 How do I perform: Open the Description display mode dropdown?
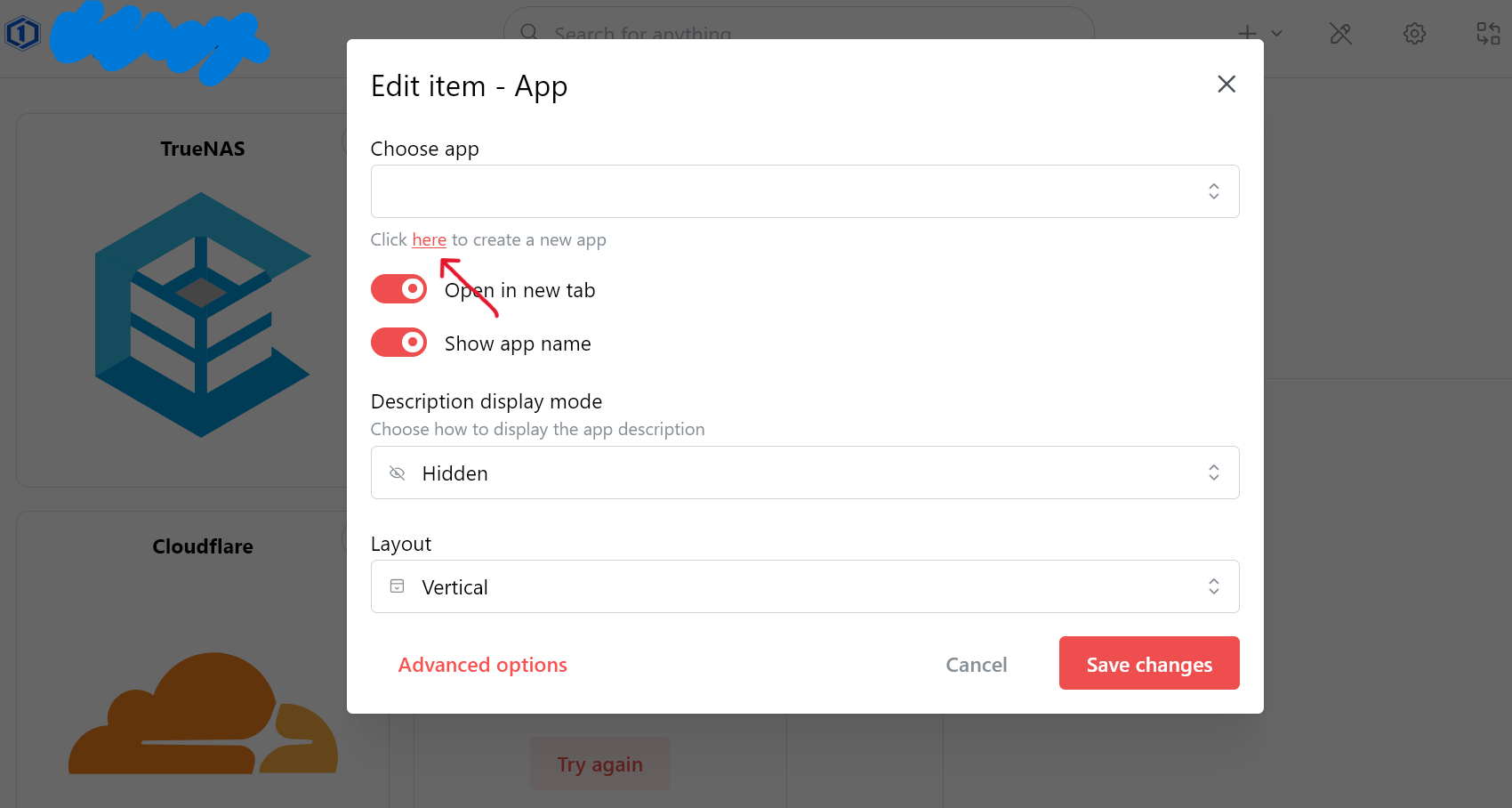pyautogui.click(x=805, y=473)
